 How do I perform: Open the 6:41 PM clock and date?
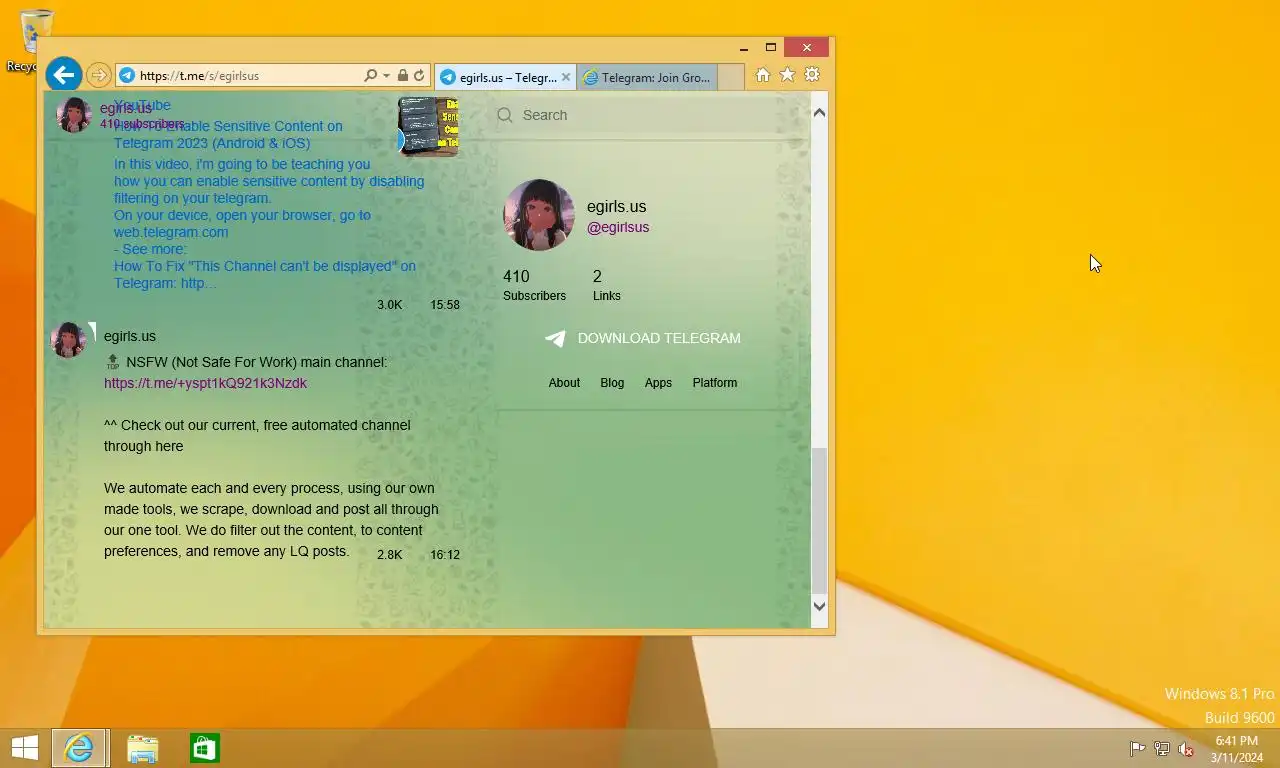[1236, 749]
